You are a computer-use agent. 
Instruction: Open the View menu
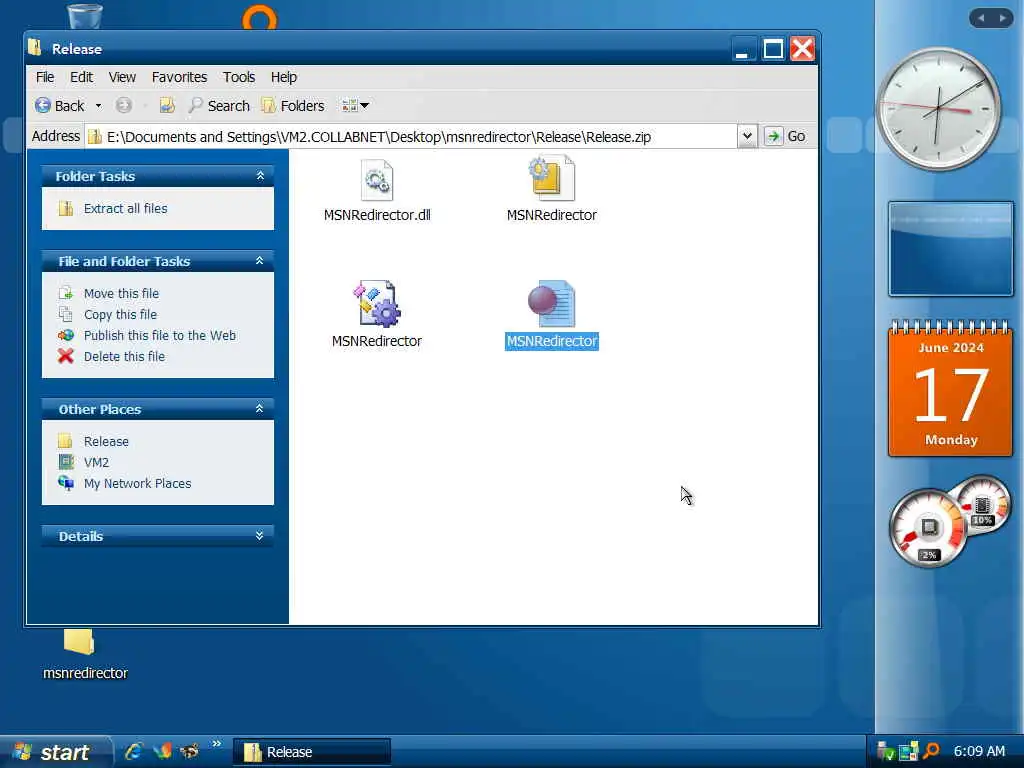click(122, 77)
